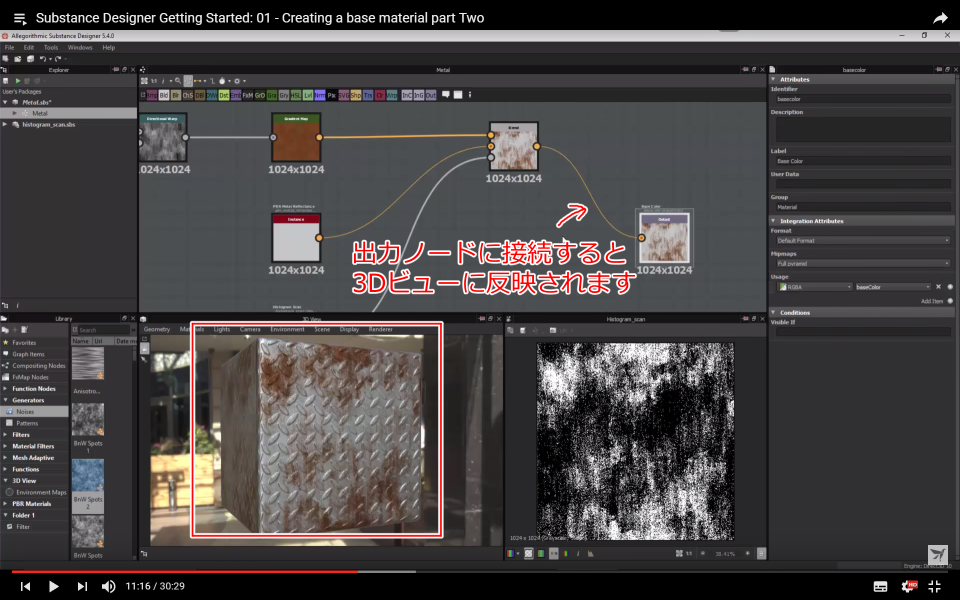Add a Gradient Map node (Gra)

(272, 95)
